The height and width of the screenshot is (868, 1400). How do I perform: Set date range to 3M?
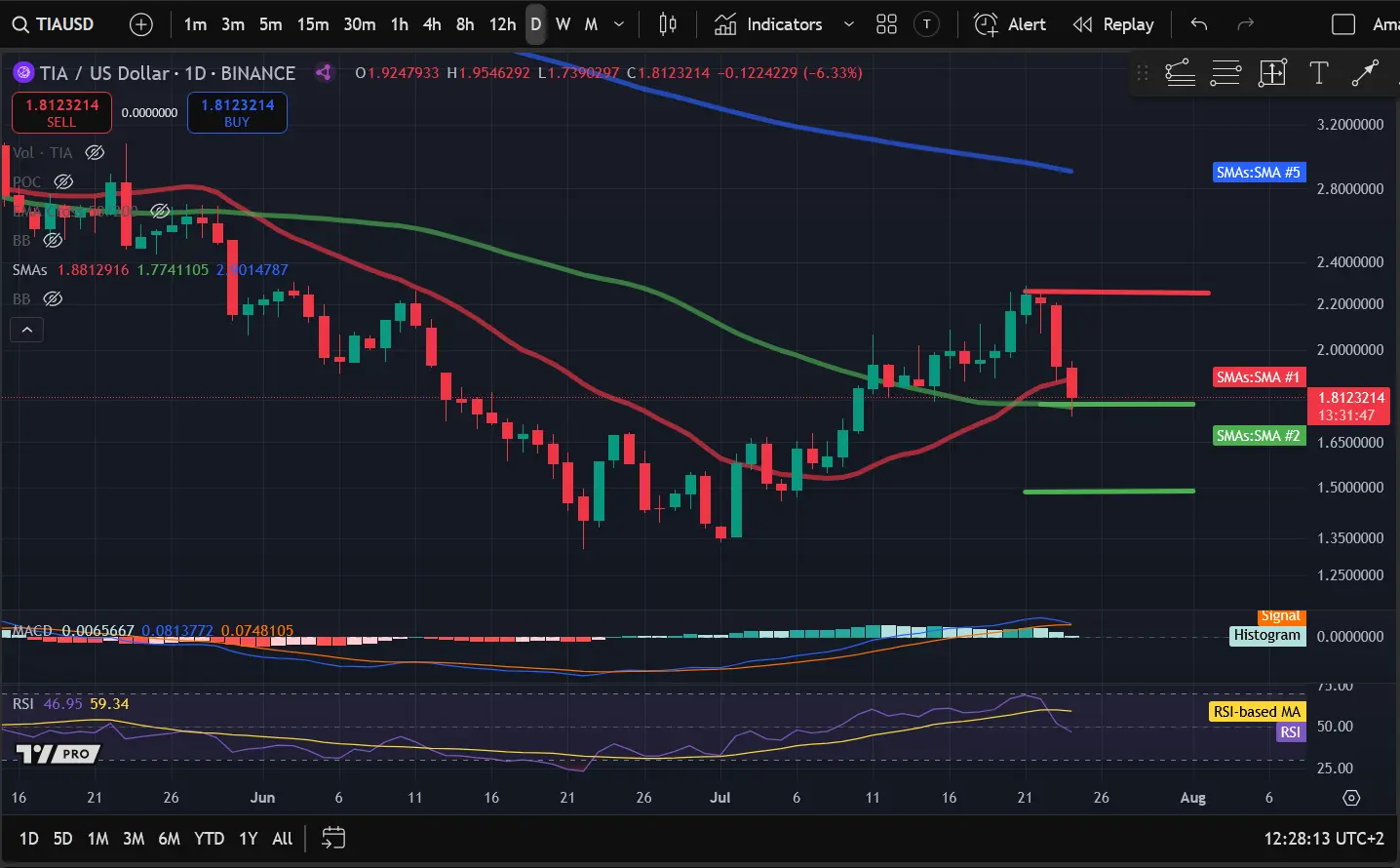pos(134,839)
